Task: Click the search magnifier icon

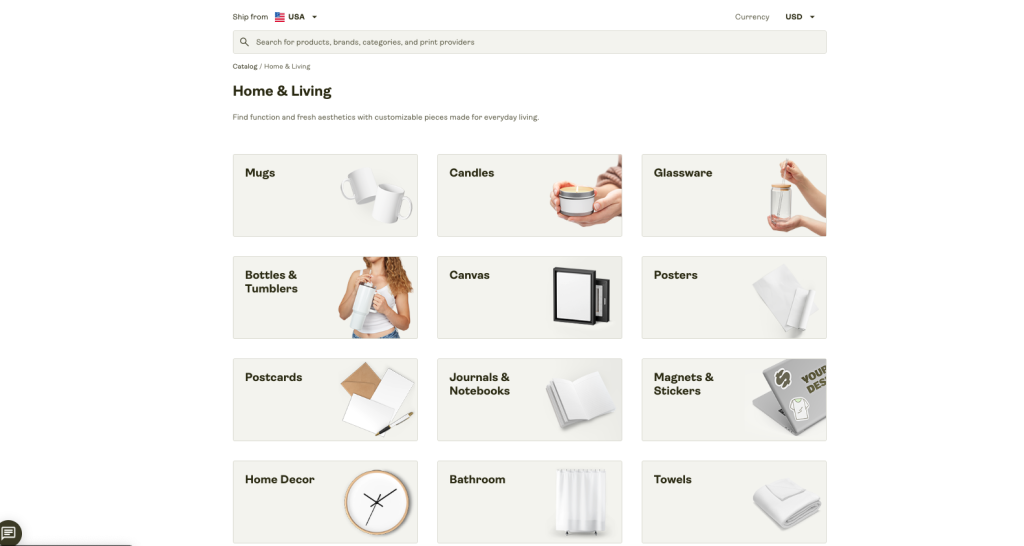Action: pyautogui.click(x=244, y=42)
